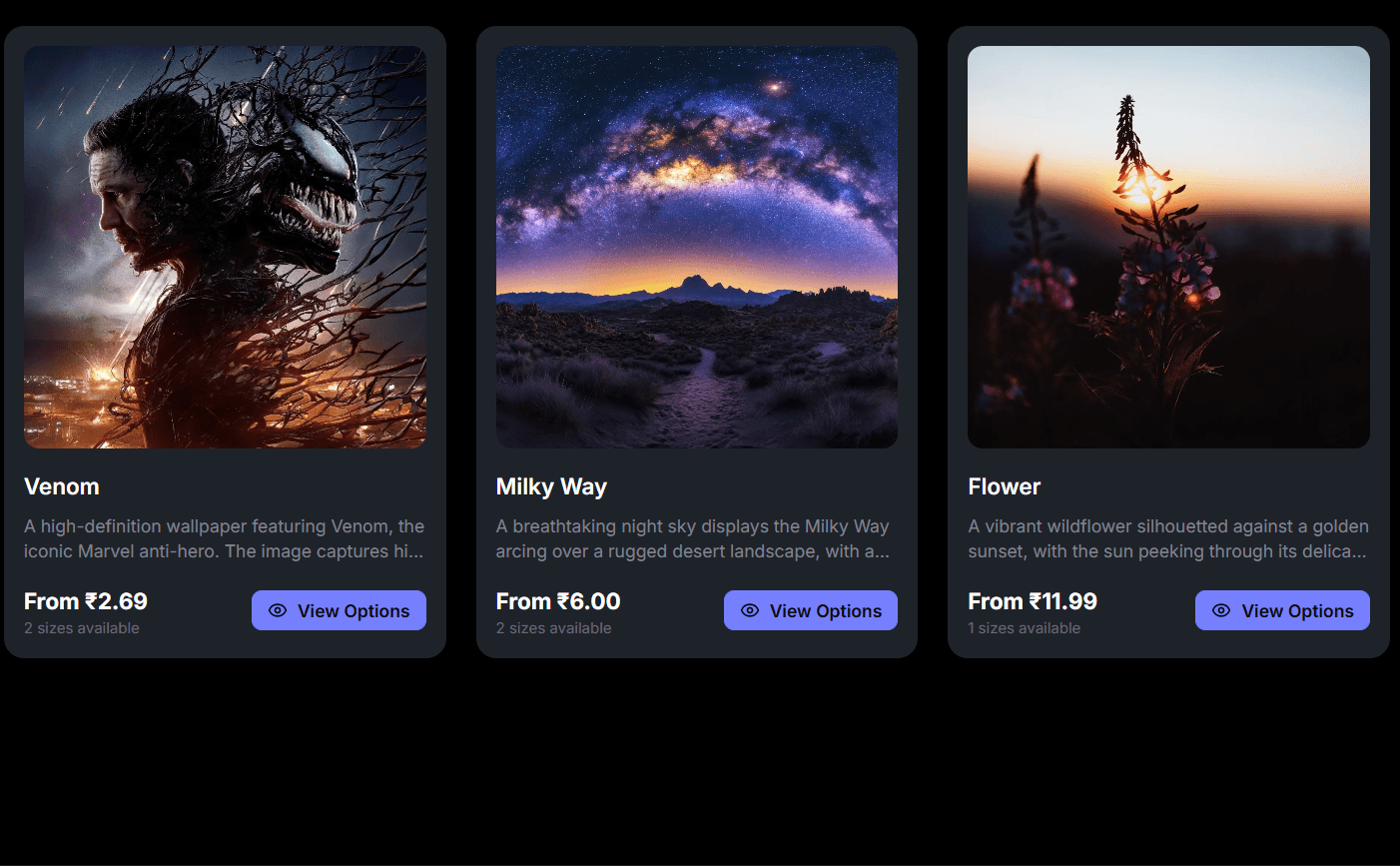Click the From ₹6.00 price label
Image resolution: width=1400 pixels, height=866 pixels.
coord(558,601)
